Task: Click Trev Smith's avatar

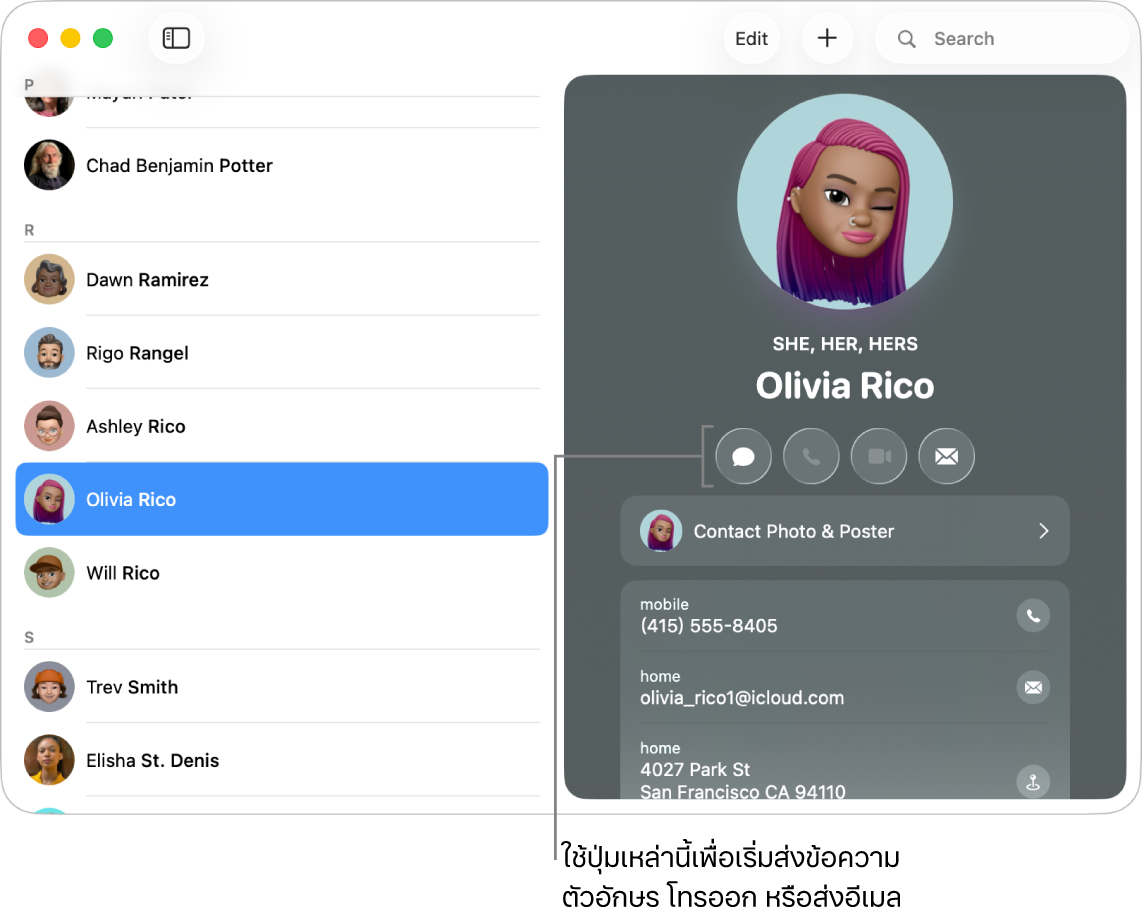Action: [x=49, y=687]
